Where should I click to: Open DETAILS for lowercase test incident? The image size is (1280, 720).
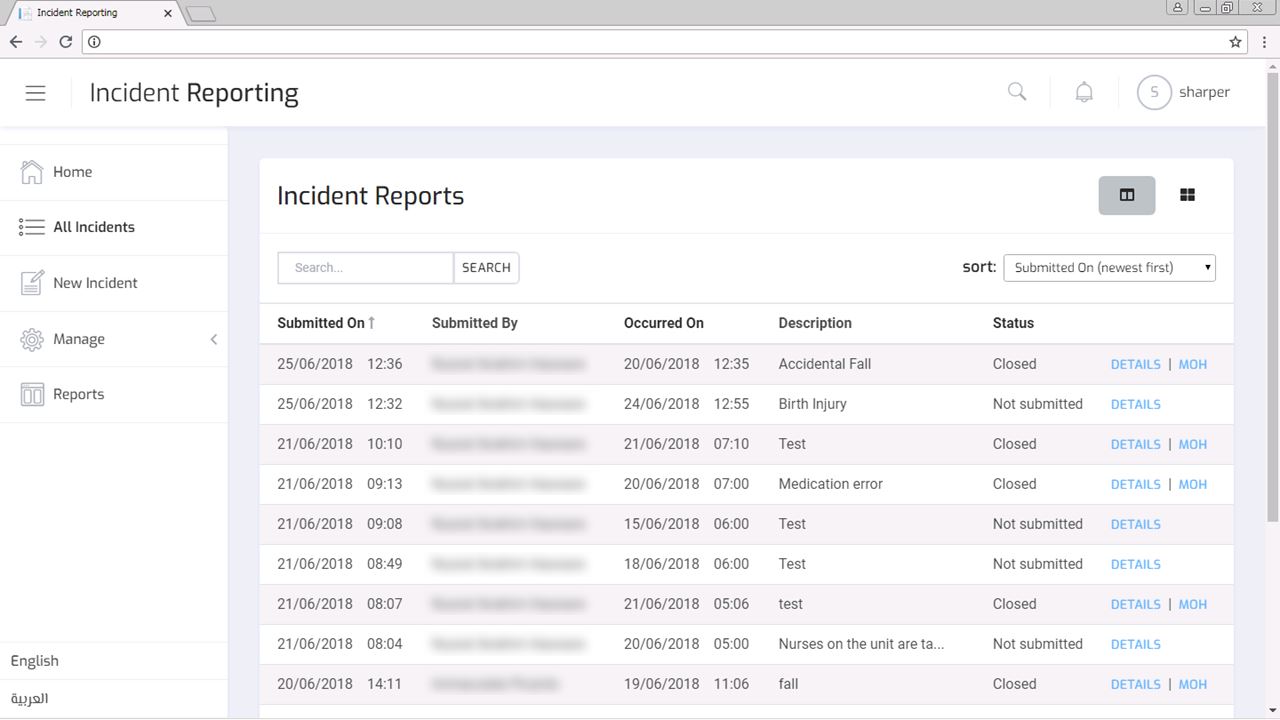[1136, 604]
